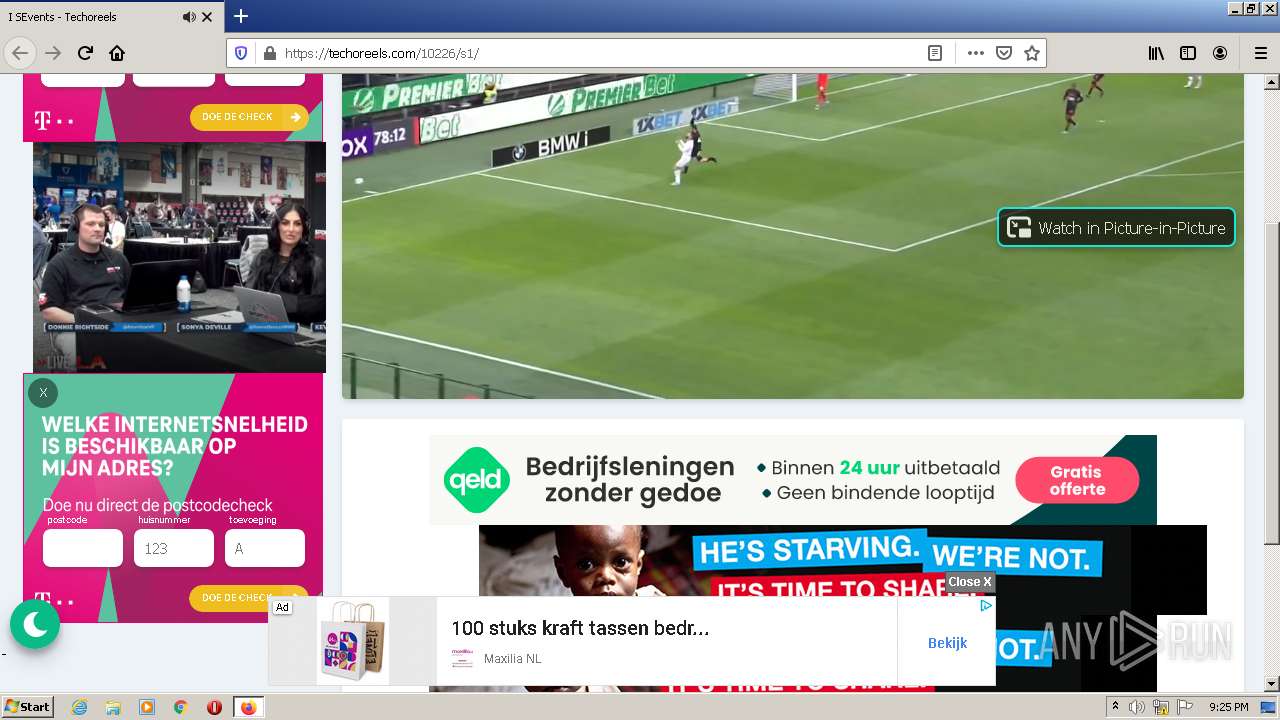The width and height of the screenshot is (1280, 720).
Task: Watch video in Picture-in-Picture
Action: coord(1116,227)
